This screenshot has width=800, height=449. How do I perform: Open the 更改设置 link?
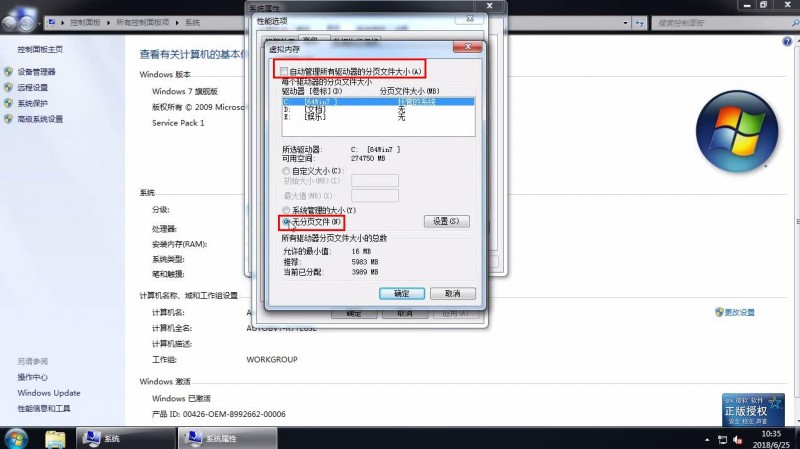[739, 312]
